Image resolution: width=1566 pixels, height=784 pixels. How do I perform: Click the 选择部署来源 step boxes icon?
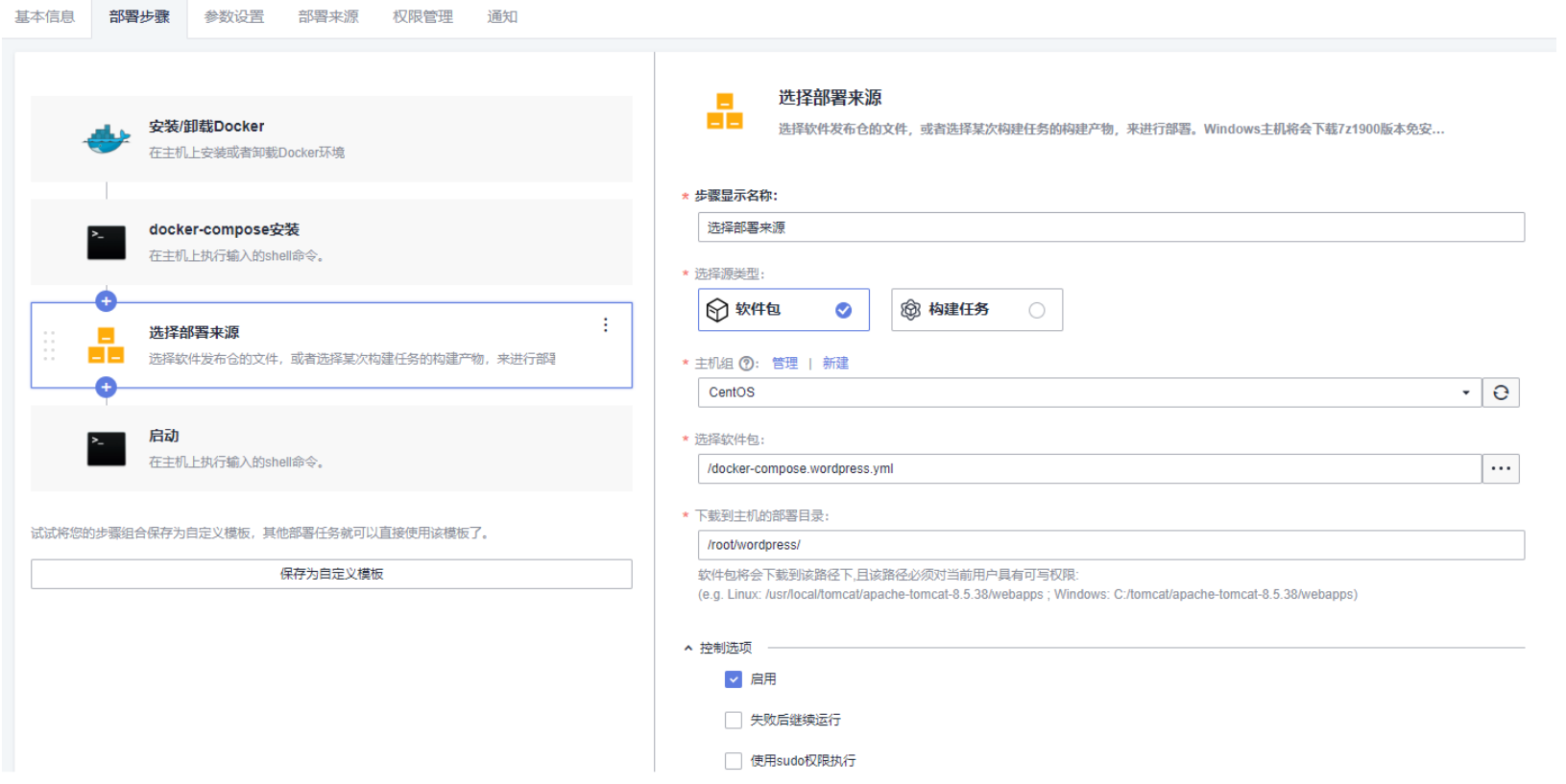(107, 345)
